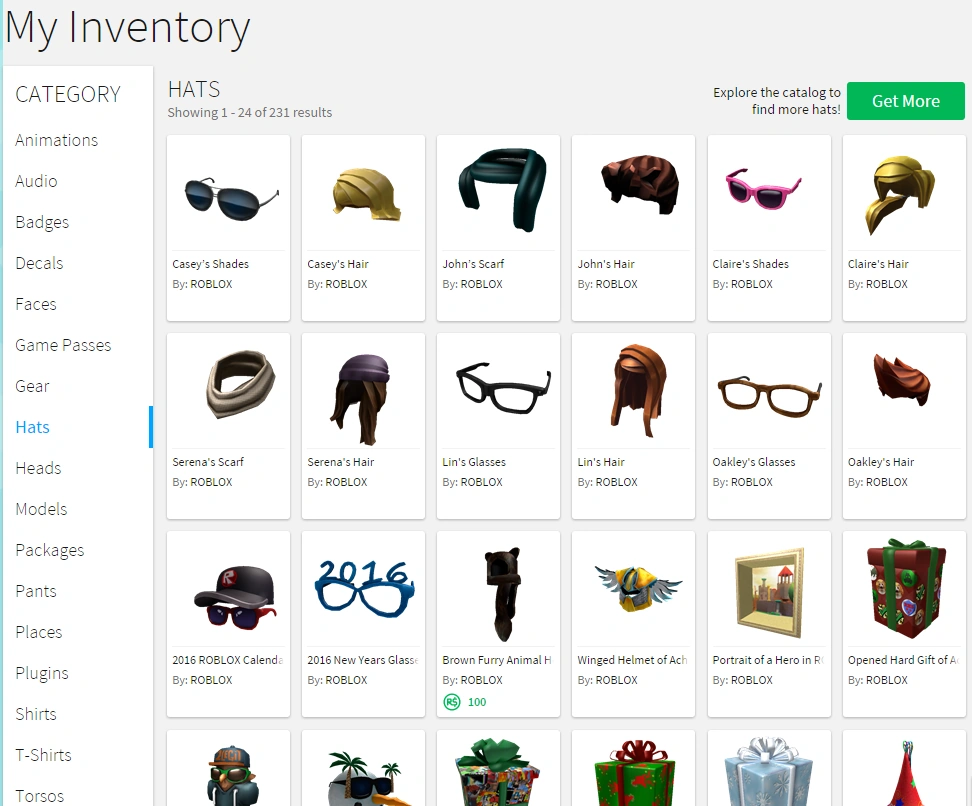Click ROBLOX creator link under John's Hair
The image size is (972, 806).
point(616,284)
